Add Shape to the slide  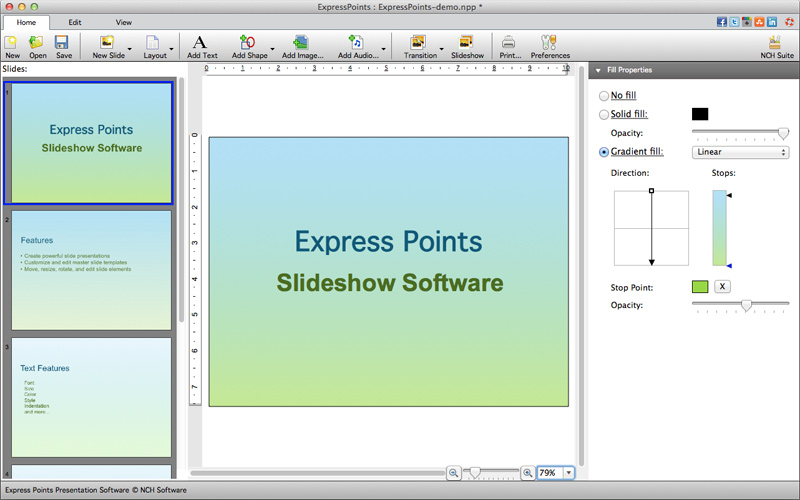(249, 46)
